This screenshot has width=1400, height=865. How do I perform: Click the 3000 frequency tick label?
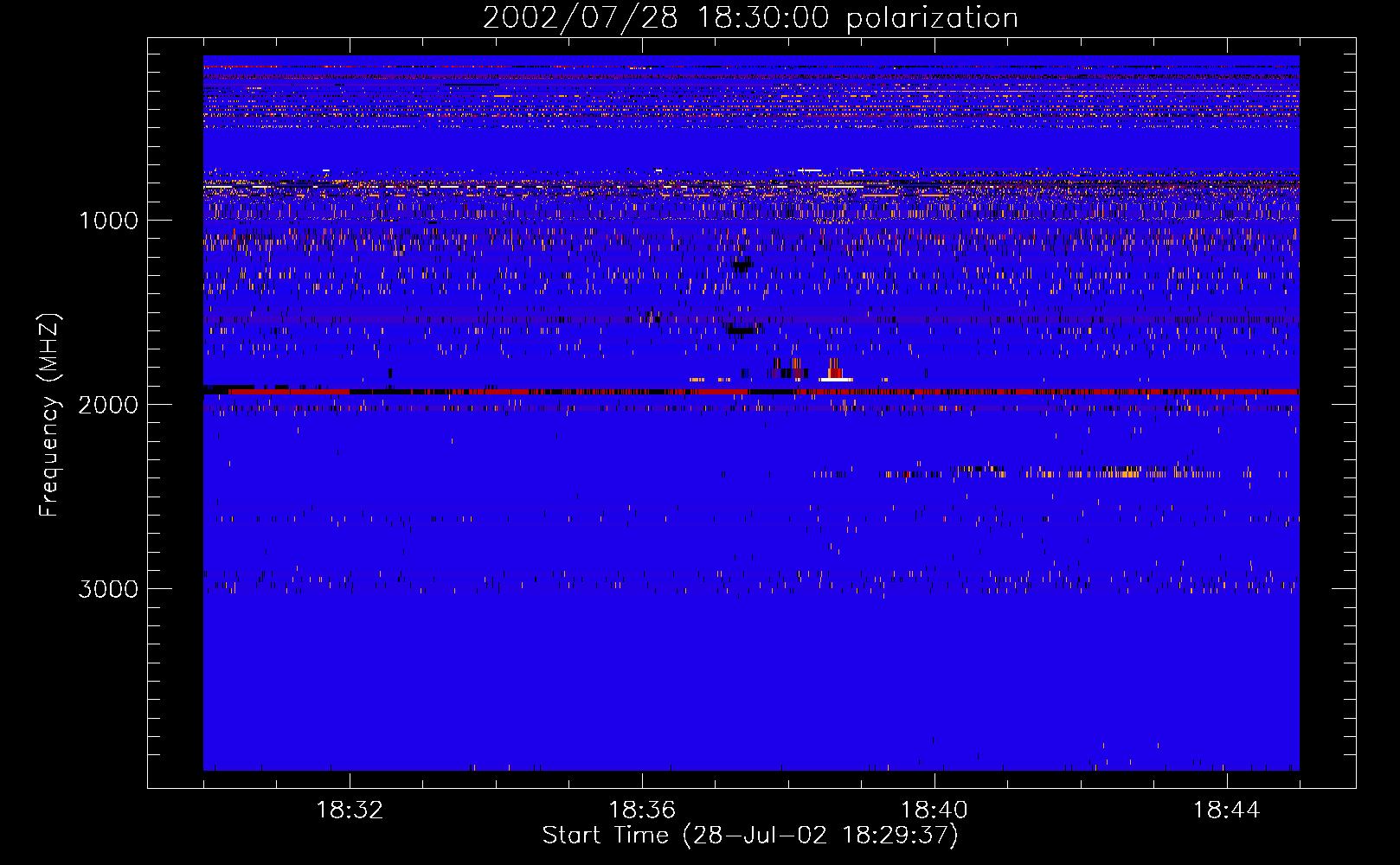(108, 589)
